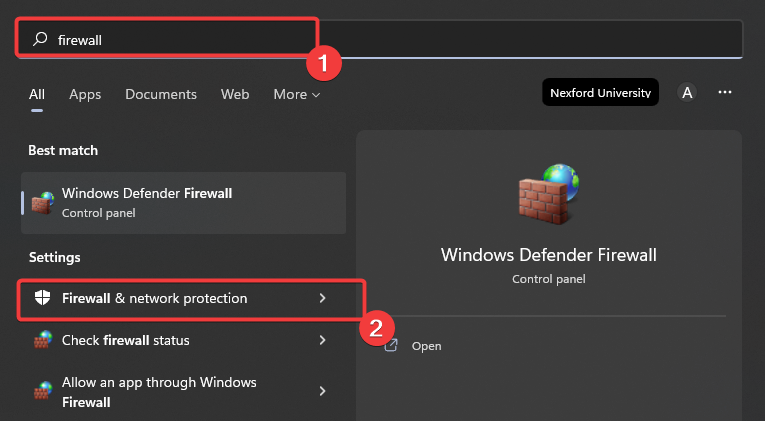This screenshot has width=765, height=421.
Task: Click the shield icon beside Firewall & network protection
Action: [x=42, y=298]
